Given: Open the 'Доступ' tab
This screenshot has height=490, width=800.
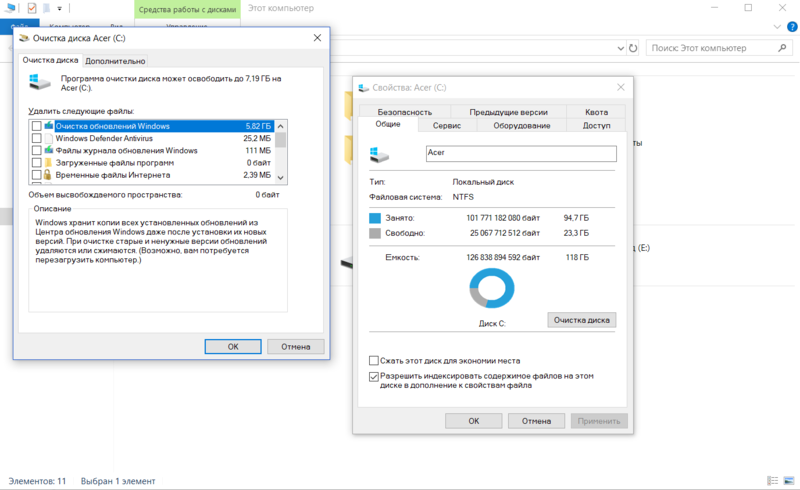Looking at the screenshot, I should pos(596,126).
